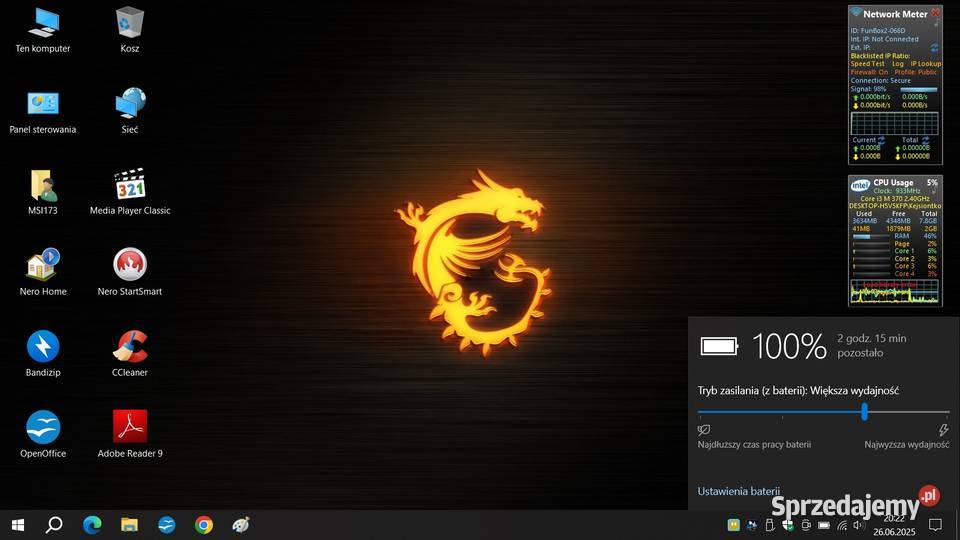Select the Sieć network desktop icon
The width and height of the screenshot is (960, 540).
tap(130, 111)
